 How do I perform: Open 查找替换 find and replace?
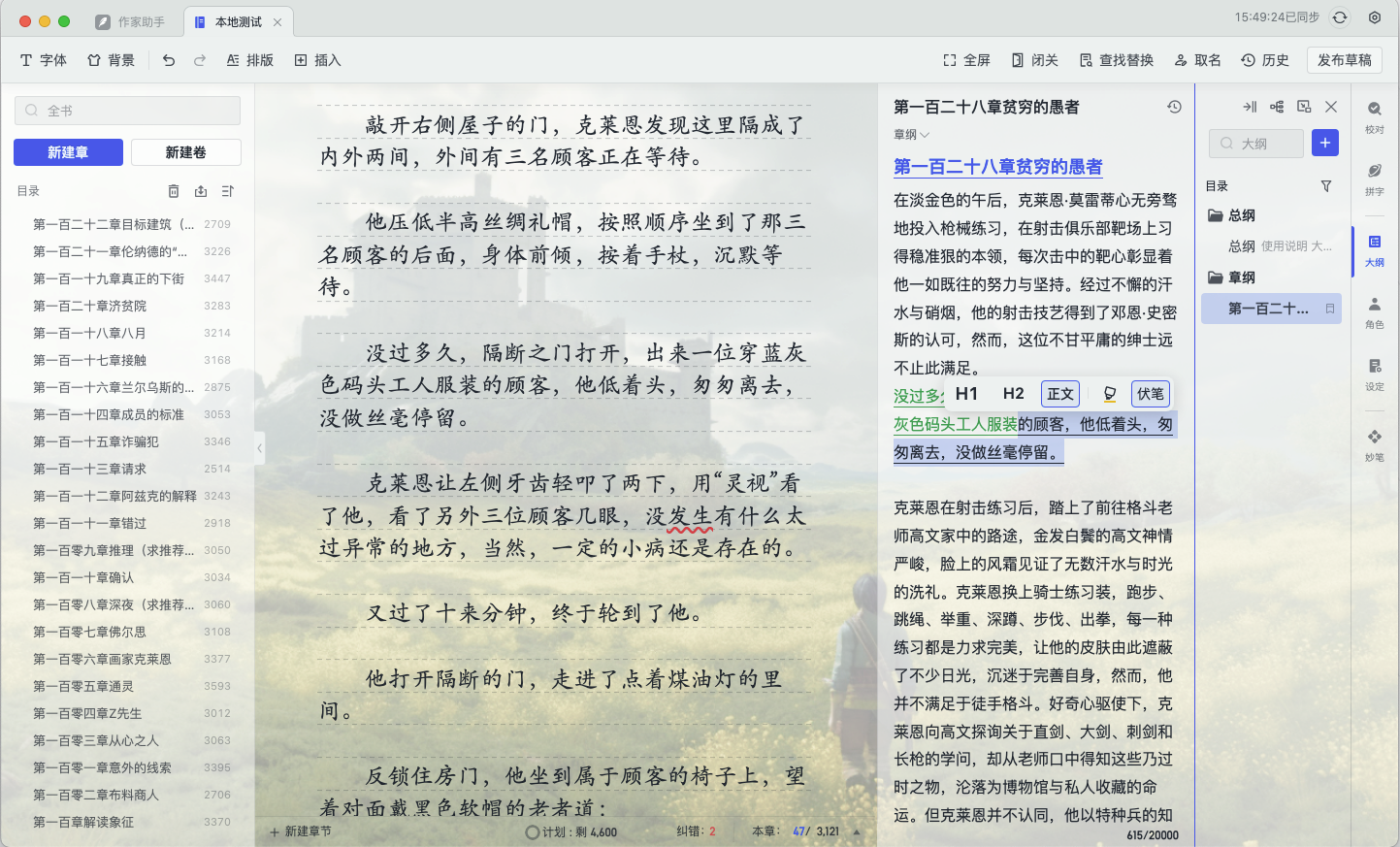tap(1116, 60)
